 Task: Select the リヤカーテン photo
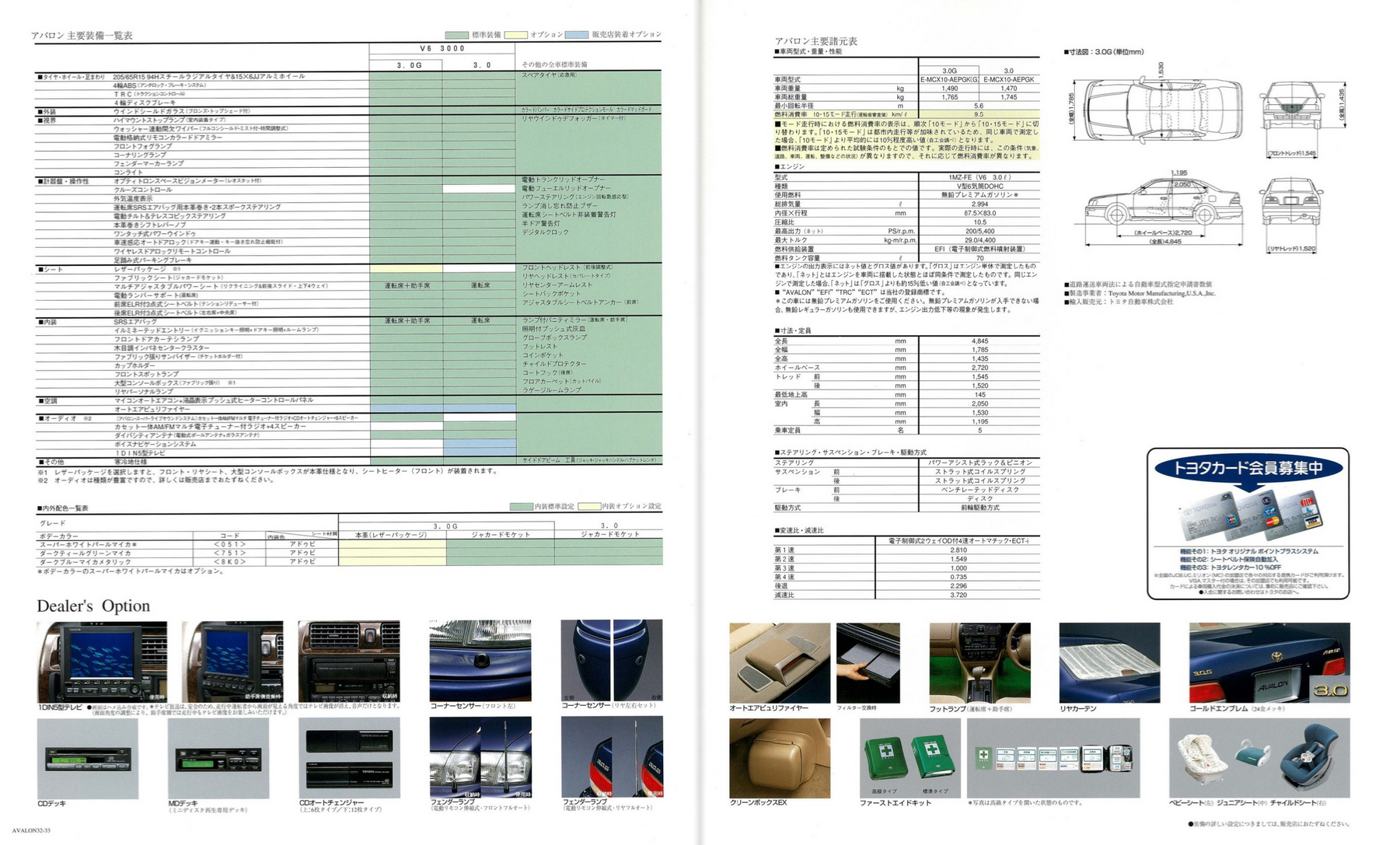[x=1108, y=662]
